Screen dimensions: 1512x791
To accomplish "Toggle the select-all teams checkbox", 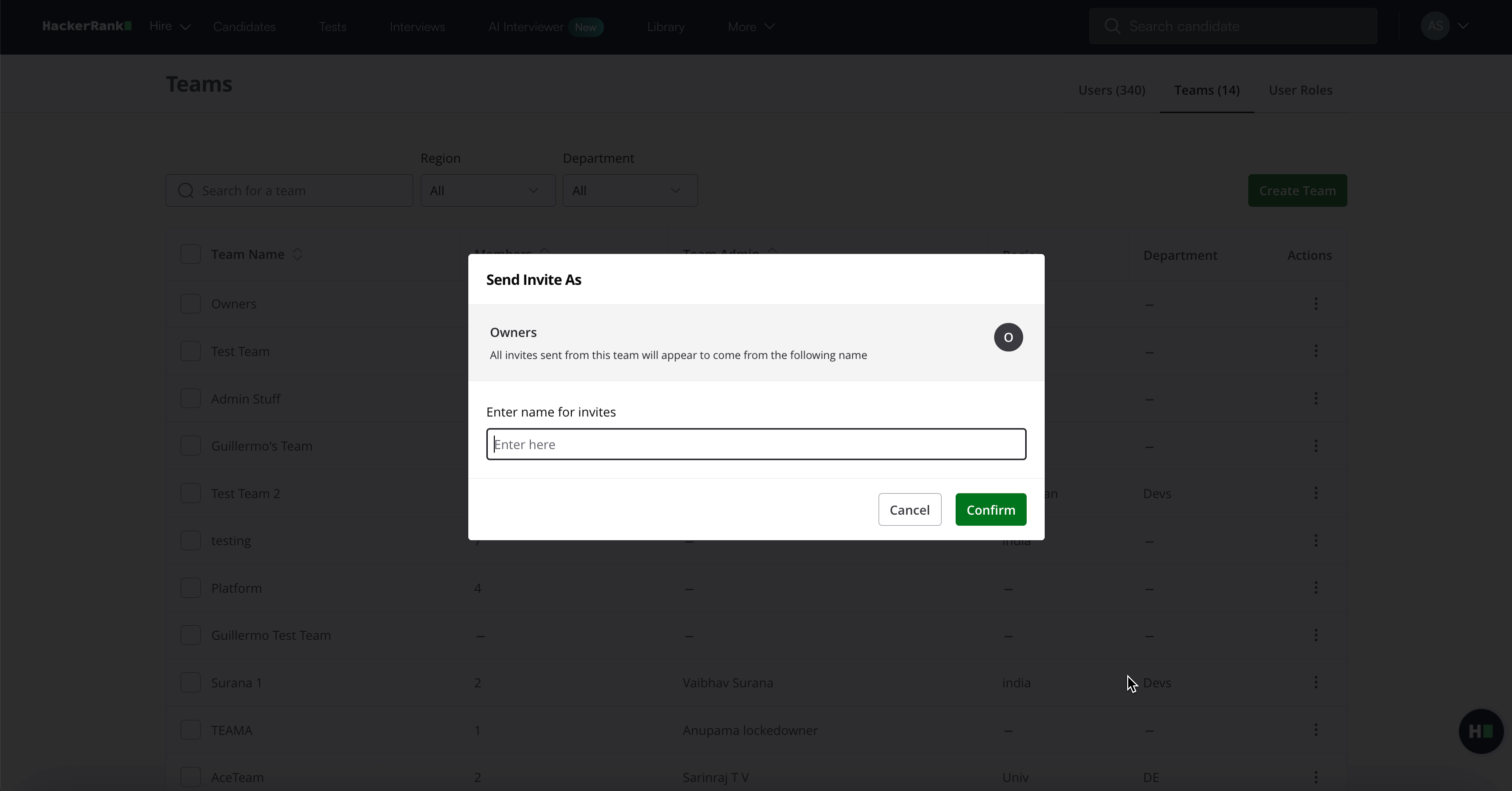I will point(190,254).
